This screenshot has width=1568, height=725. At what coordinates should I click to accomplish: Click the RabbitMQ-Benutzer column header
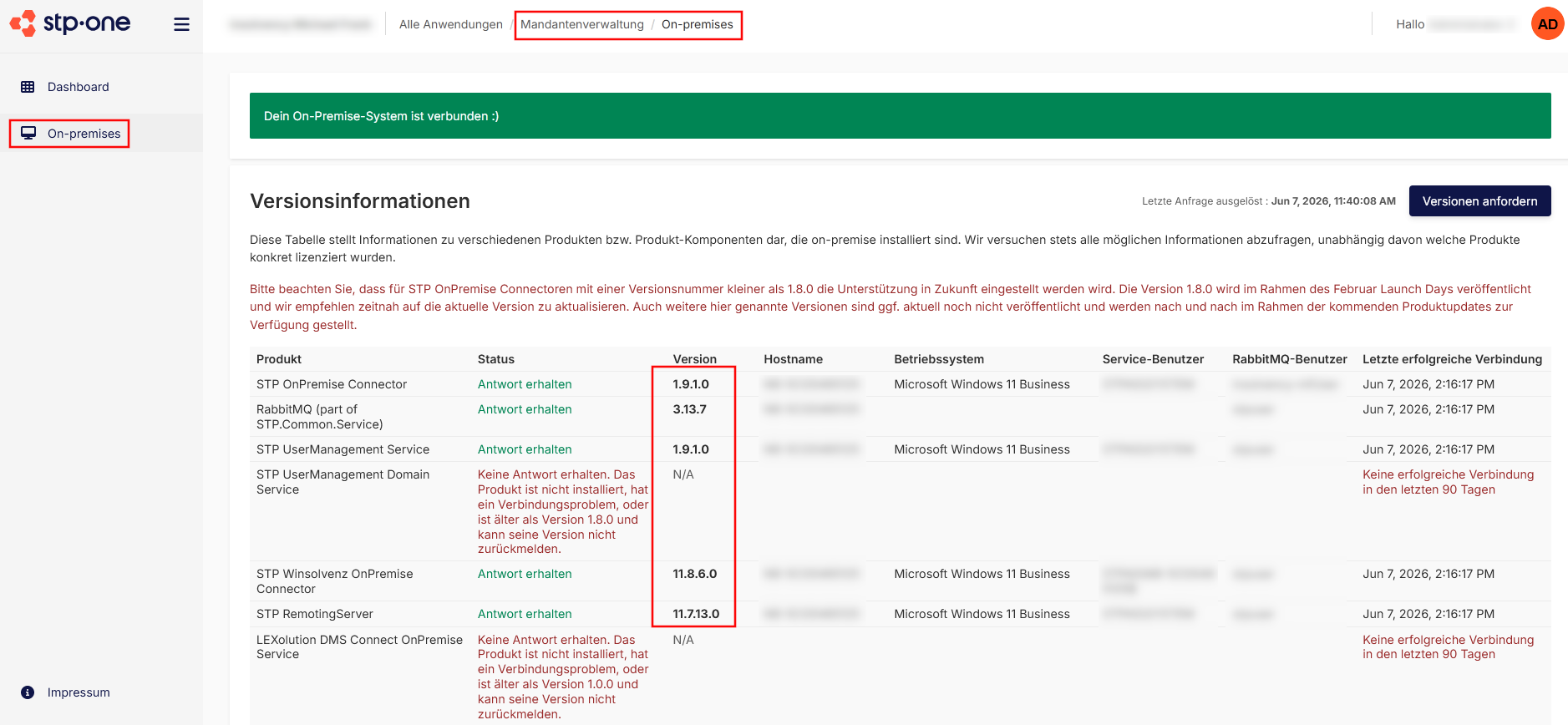1290,359
